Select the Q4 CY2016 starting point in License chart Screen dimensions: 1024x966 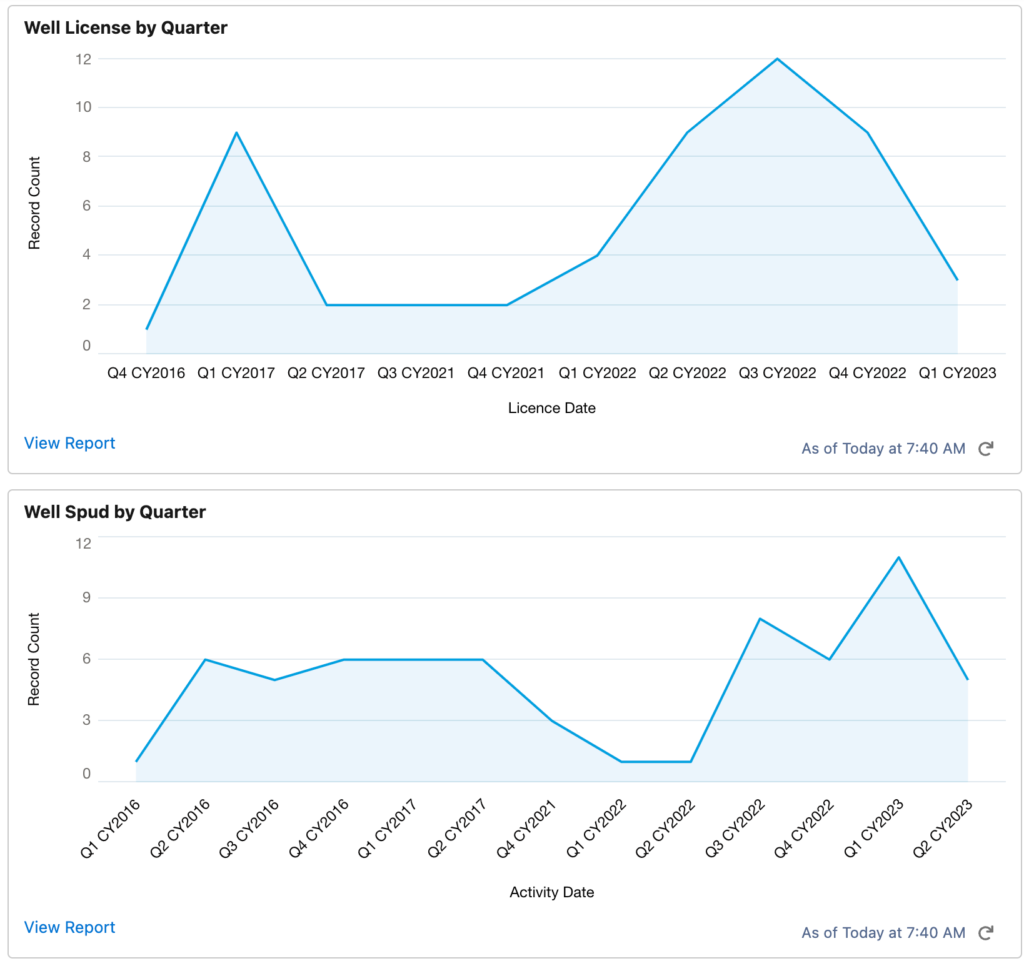(x=147, y=329)
